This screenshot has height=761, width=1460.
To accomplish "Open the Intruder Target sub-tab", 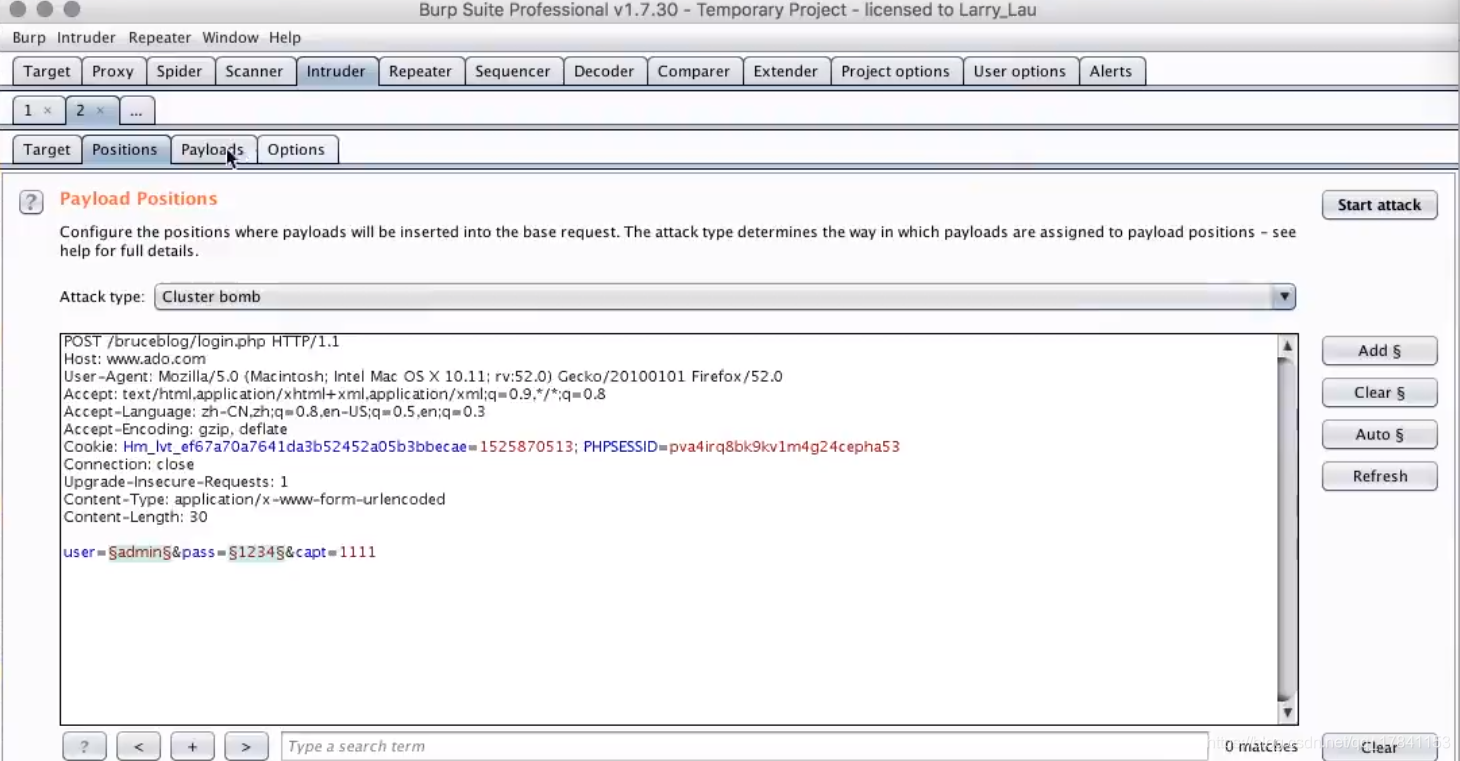I will (x=47, y=150).
